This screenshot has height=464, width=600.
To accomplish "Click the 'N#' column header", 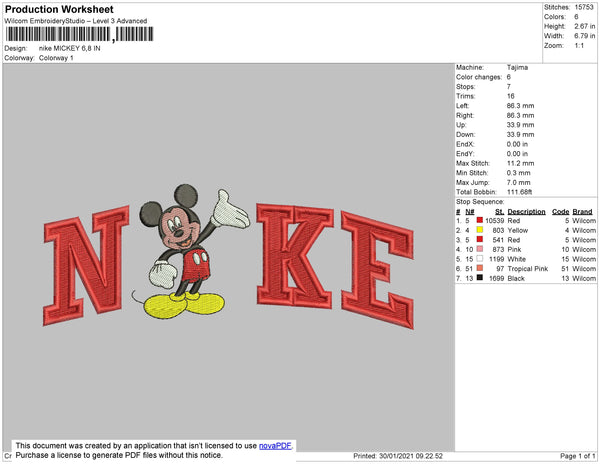I will pyautogui.click(x=470, y=212).
